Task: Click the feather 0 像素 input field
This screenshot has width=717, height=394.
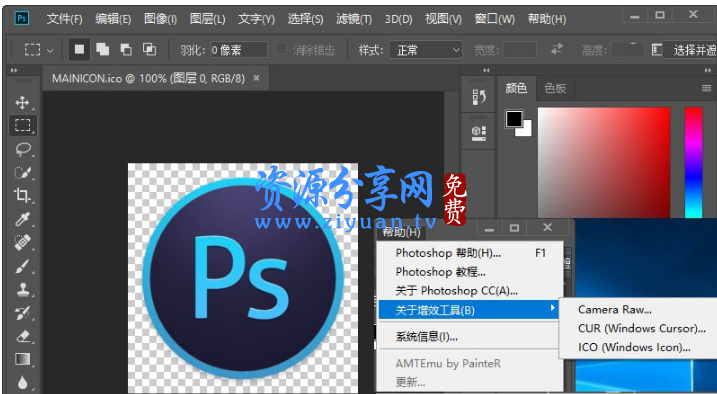Action: pos(239,50)
